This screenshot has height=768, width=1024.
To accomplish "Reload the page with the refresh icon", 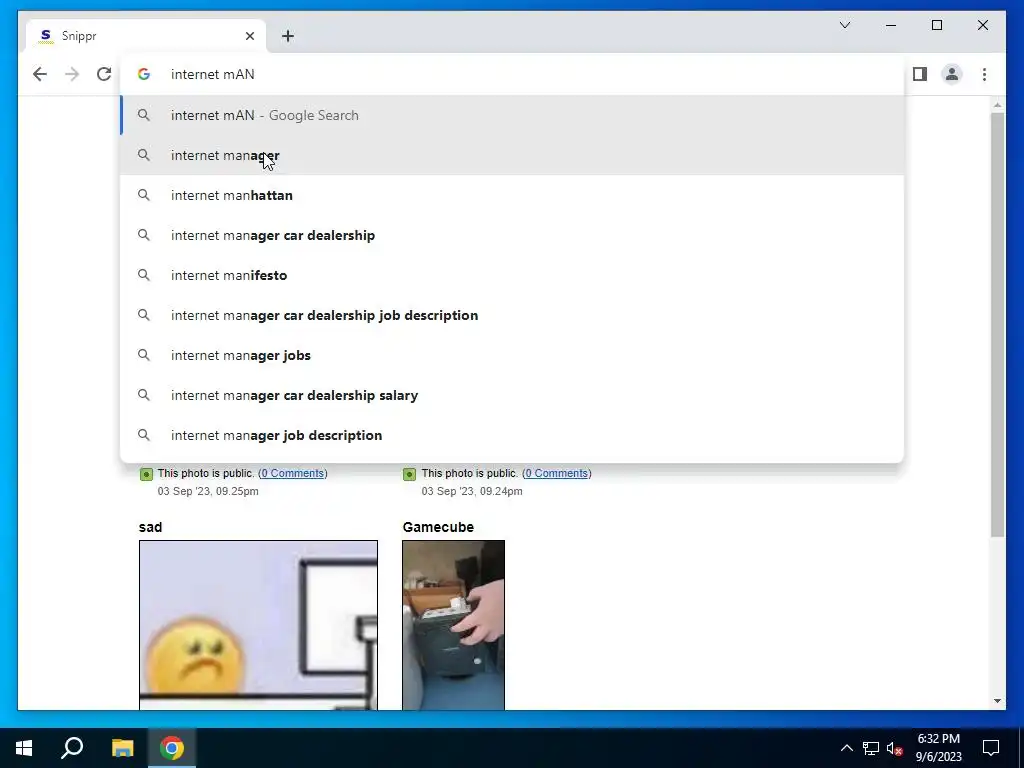I will (x=104, y=74).
